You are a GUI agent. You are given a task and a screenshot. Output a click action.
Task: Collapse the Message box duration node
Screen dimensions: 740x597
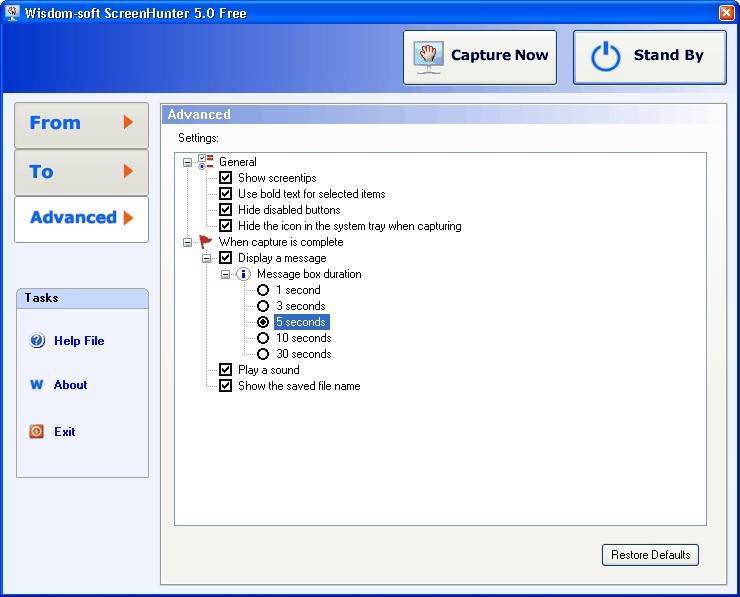coord(225,274)
